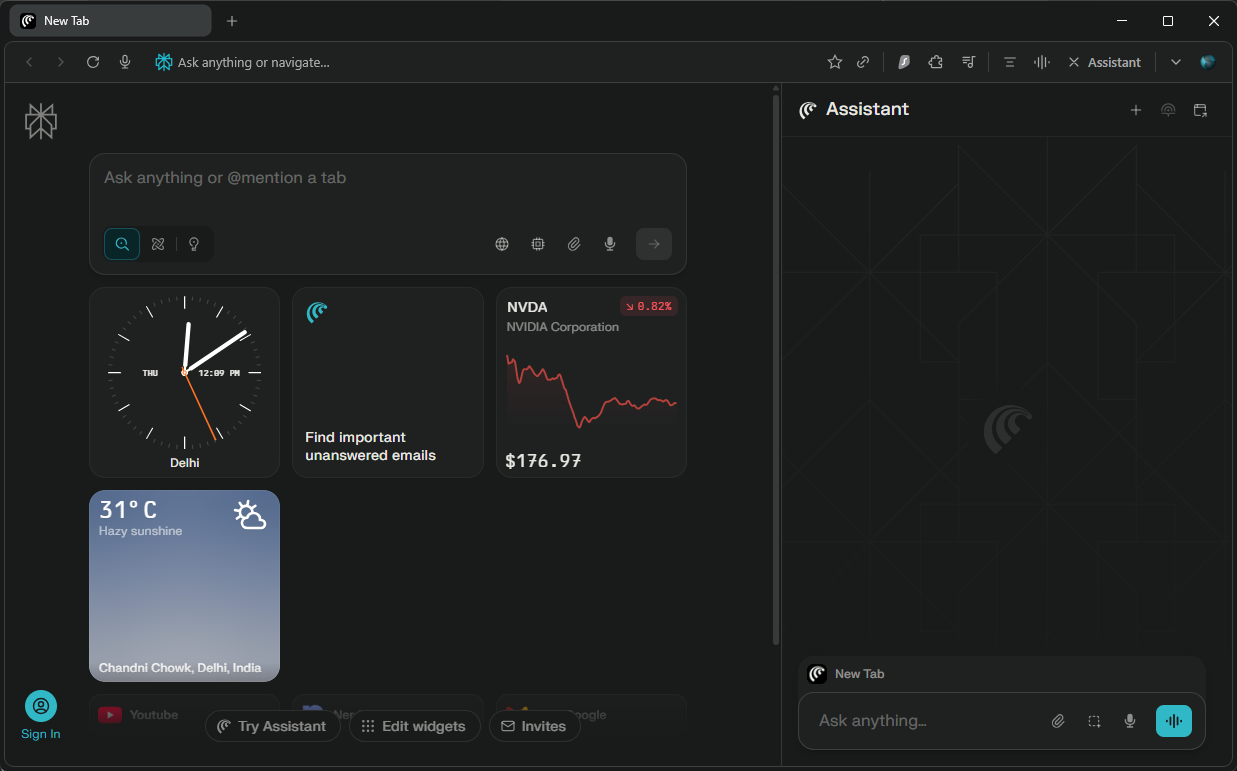
Task: Bookmark this tab with the star icon
Action: [835, 62]
